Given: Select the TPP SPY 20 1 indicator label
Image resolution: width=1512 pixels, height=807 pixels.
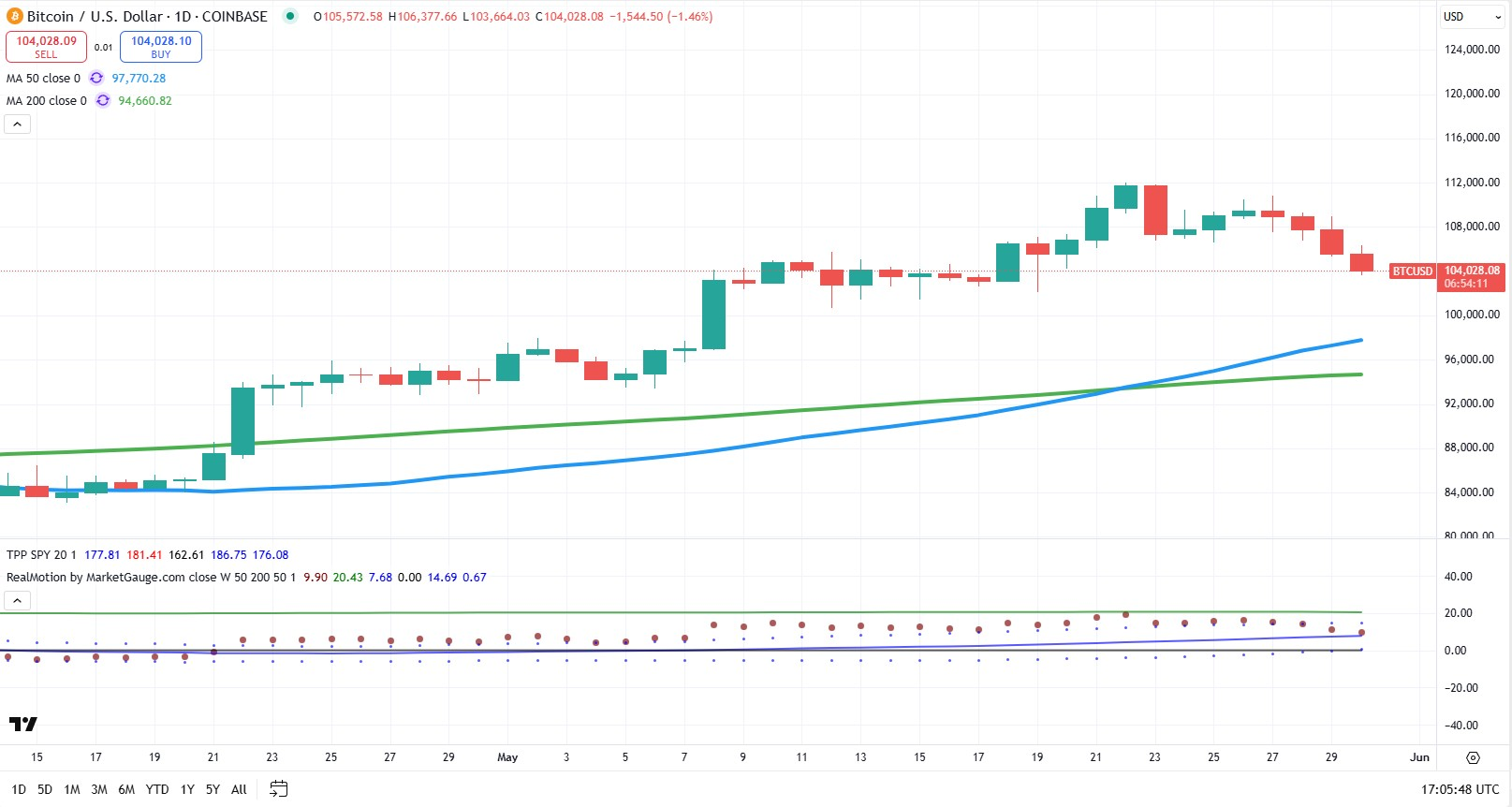Looking at the screenshot, I should click(41, 554).
